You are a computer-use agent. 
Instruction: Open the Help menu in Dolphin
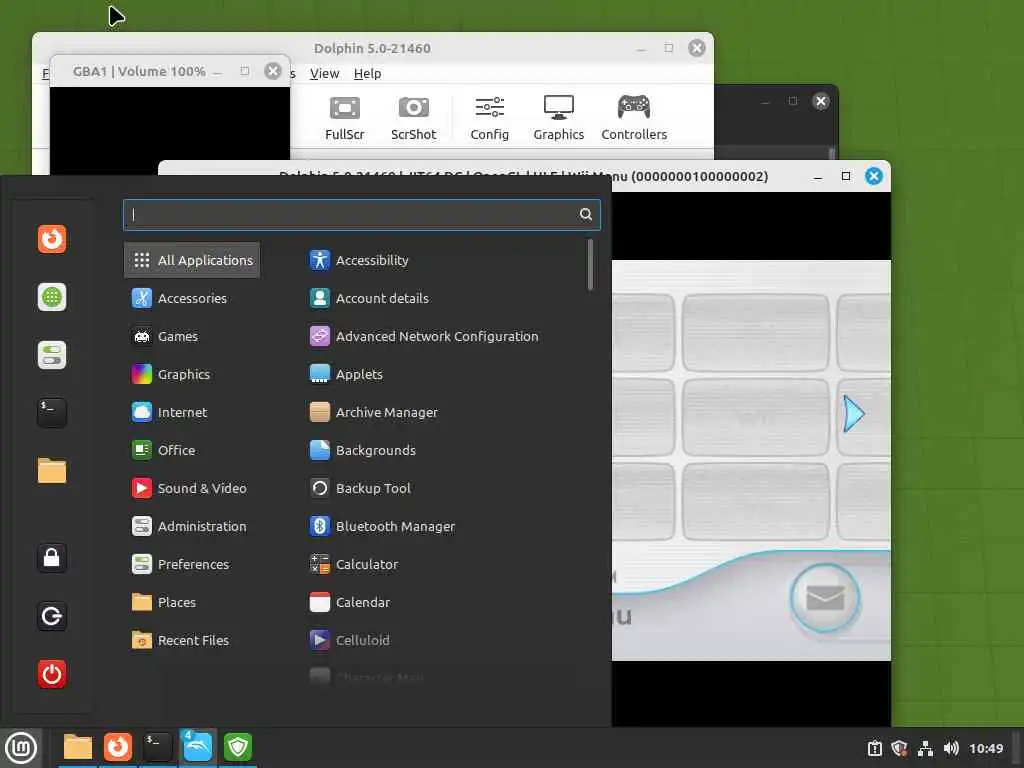[367, 73]
